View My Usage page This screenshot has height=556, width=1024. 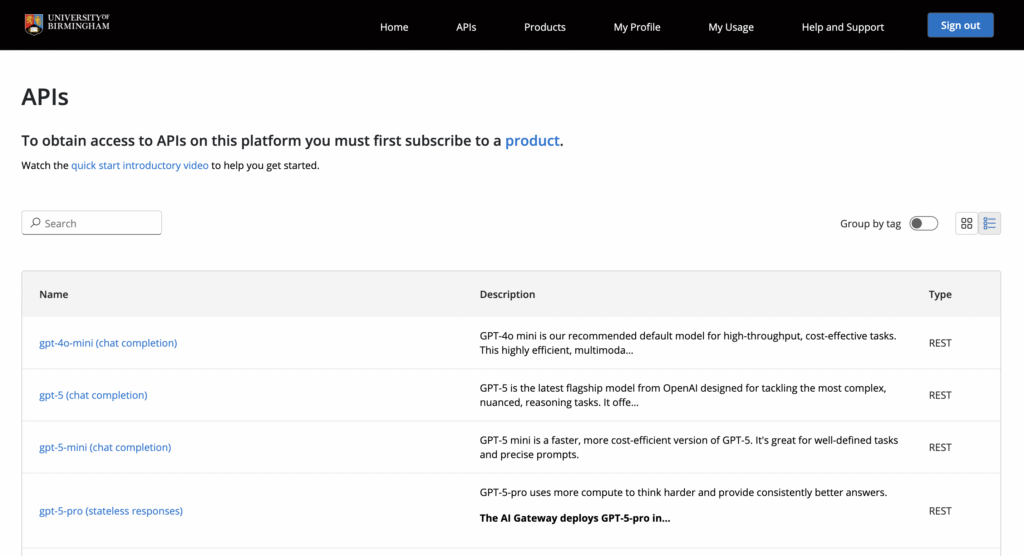click(x=731, y=27)
